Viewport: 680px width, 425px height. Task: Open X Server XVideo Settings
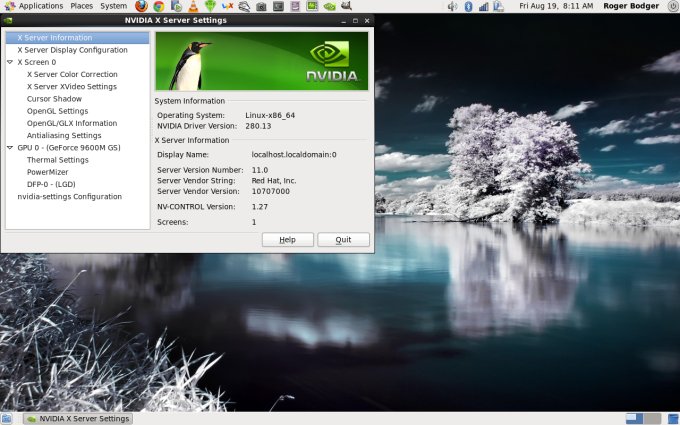point(72,86)
